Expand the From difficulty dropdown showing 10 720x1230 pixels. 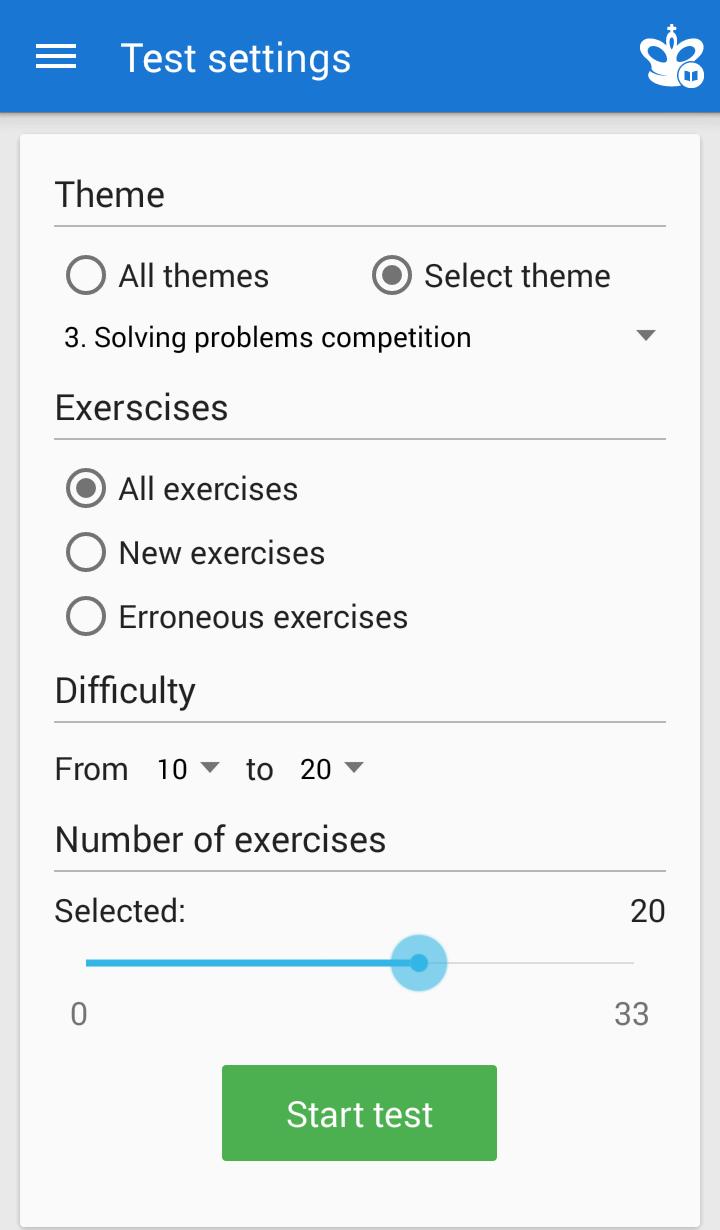(x=187, y=769)
